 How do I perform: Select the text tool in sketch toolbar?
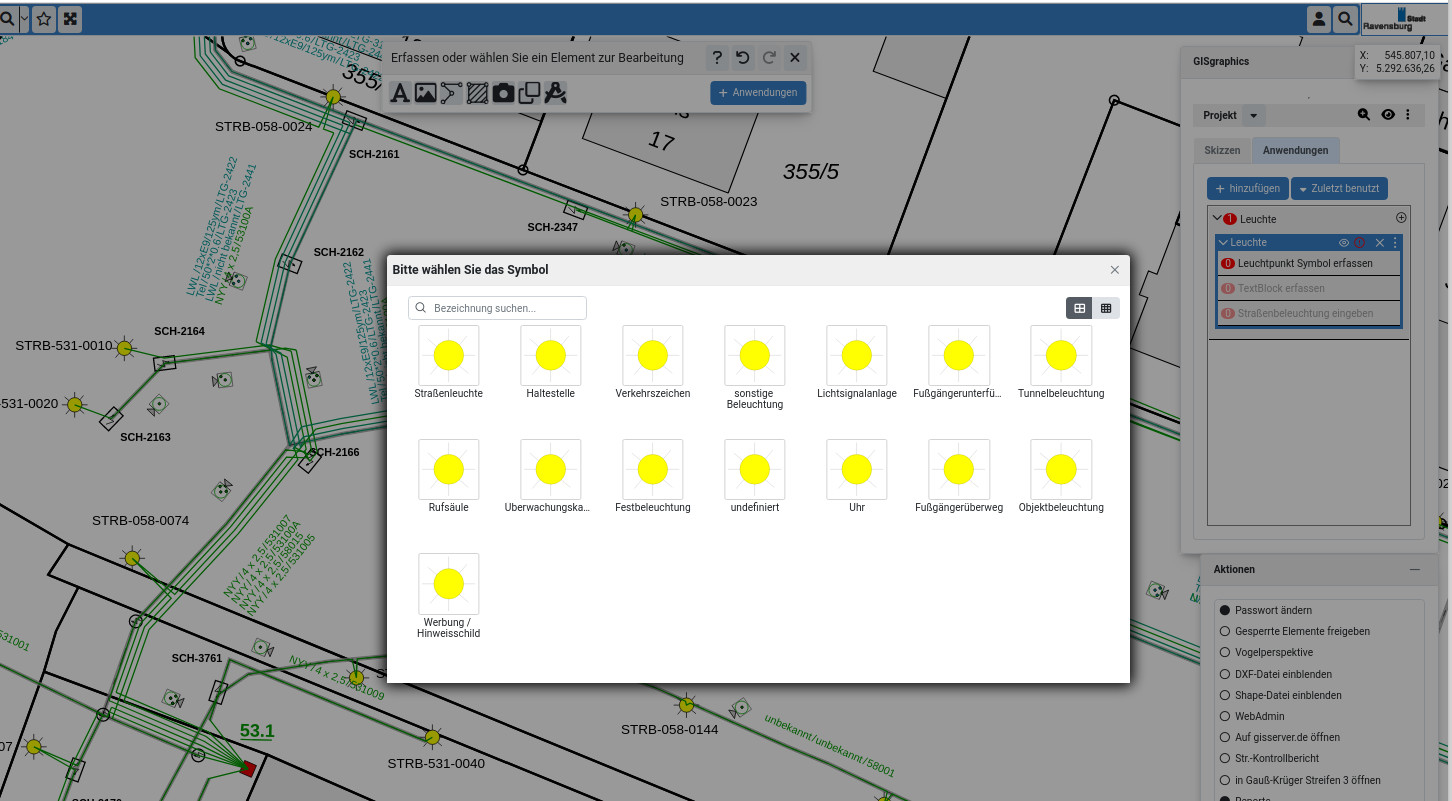pos(400,93)
